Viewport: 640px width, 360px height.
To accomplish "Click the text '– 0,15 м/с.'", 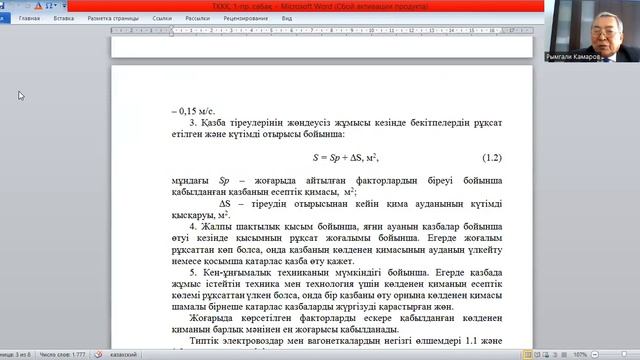I will tap(193, 111).
